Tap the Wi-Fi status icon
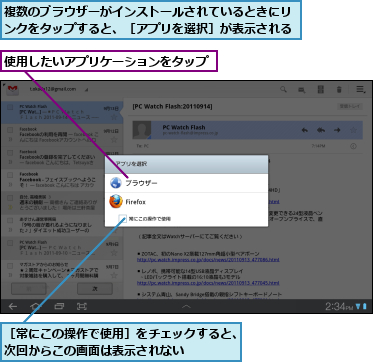The width and height of the screenshot is (373, 362). 358,307
